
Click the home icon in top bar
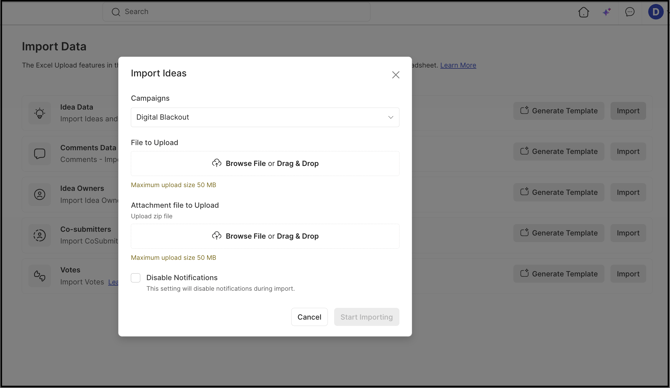[583, 12]
